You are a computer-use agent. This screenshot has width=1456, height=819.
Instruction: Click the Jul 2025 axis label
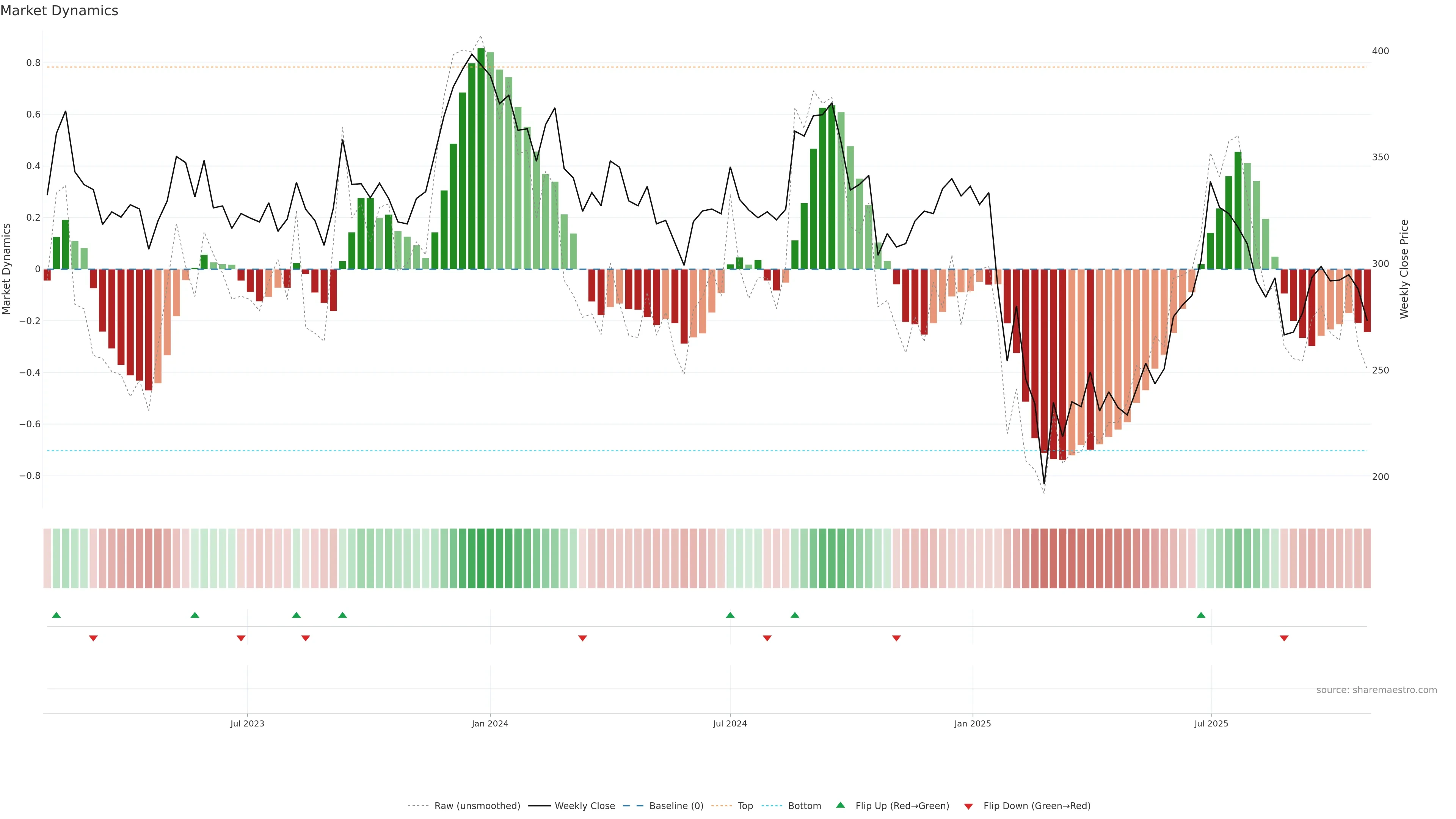pyautogui.click(x=1211, y=723)
